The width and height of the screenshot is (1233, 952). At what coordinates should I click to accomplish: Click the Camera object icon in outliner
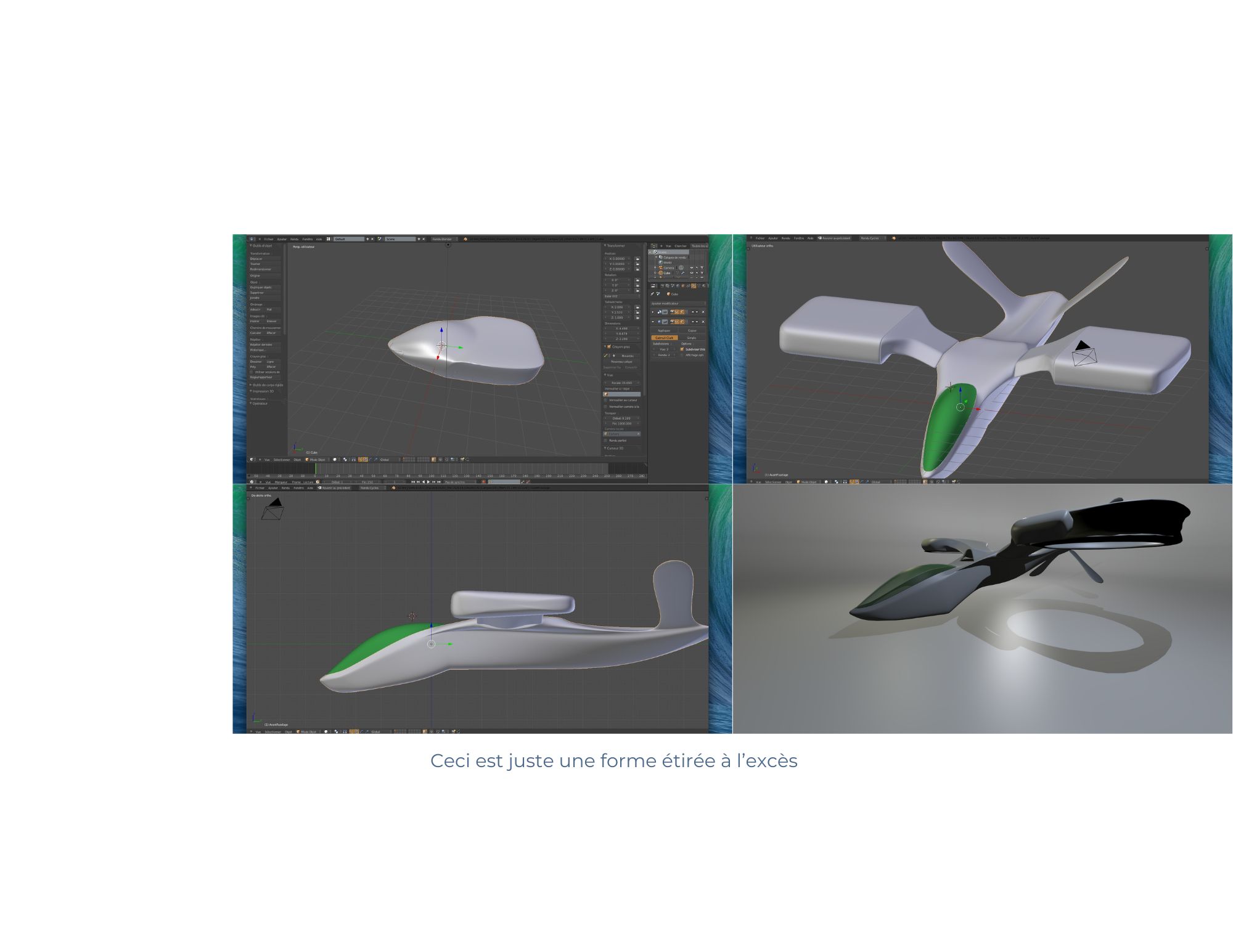point(661,268)
